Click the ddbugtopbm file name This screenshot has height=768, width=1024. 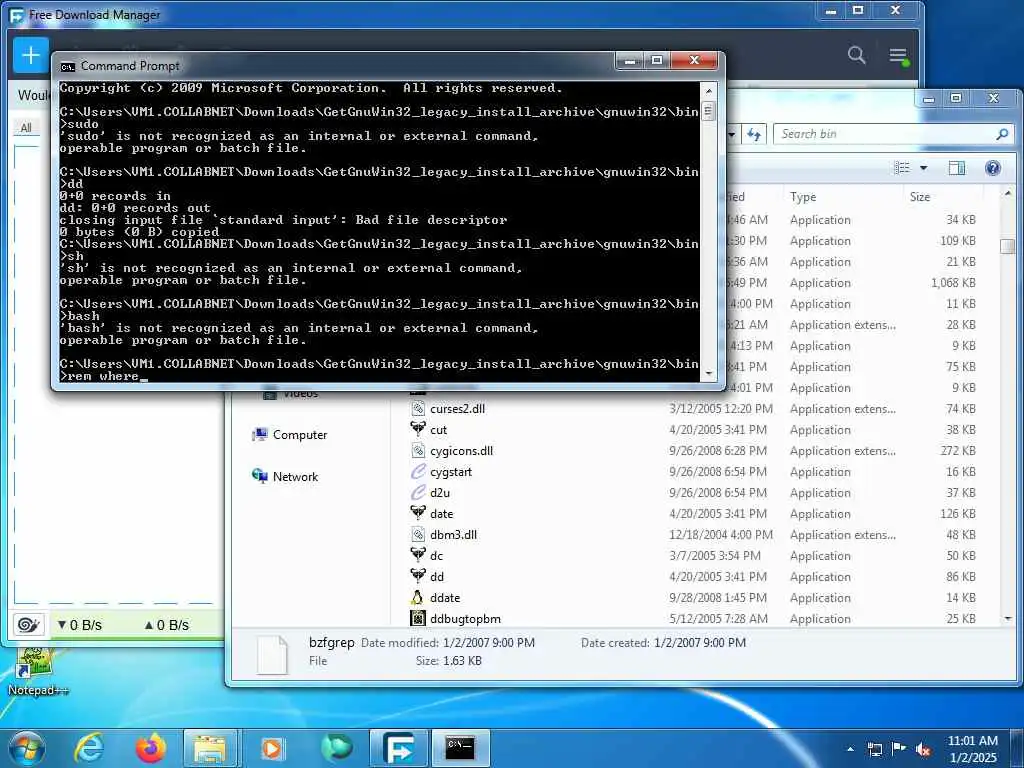point(465,618)
